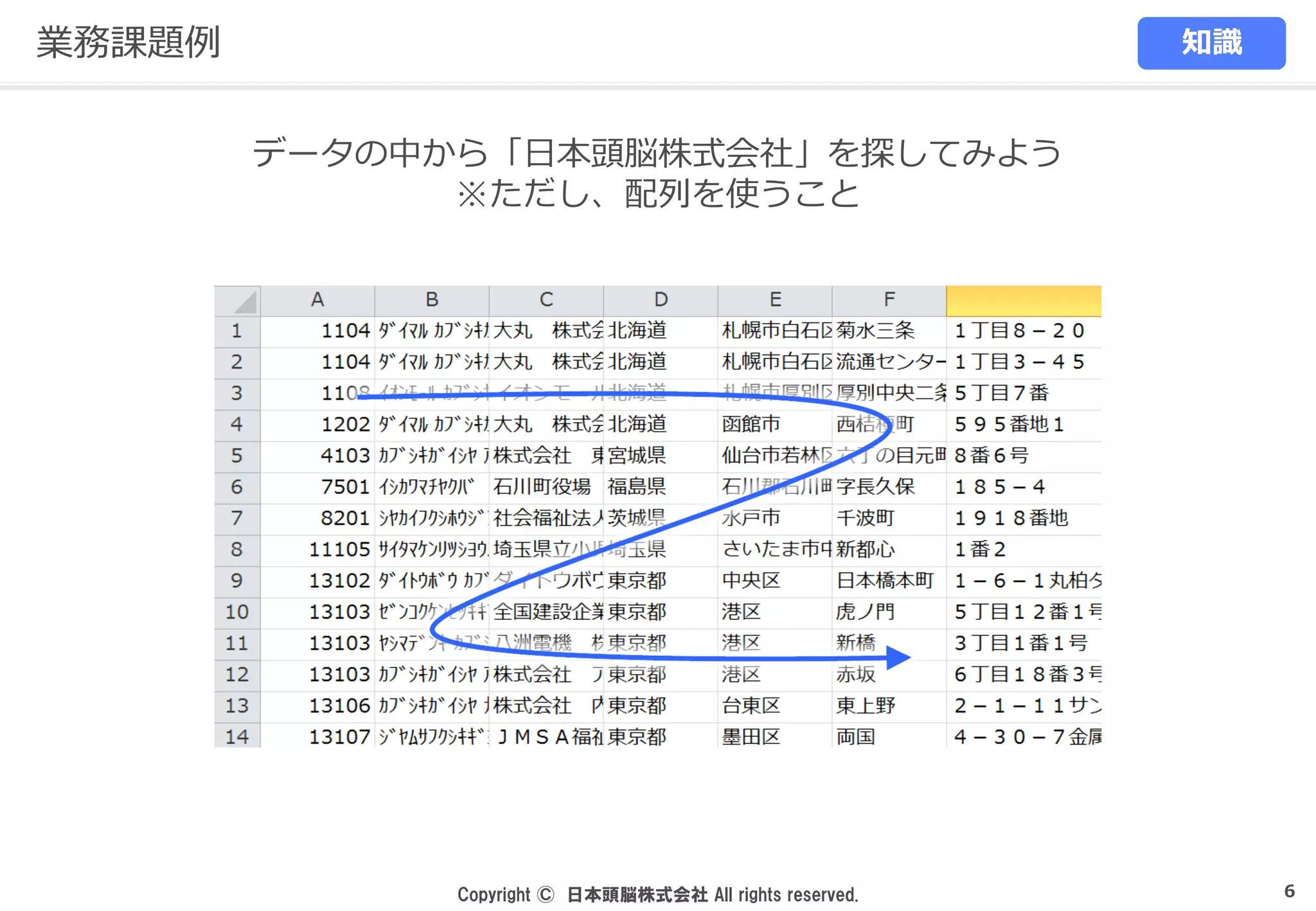This screenshot has height=911, width=1316.
Task: Click cell ５９５番地１
Action: pos(1024,425)
